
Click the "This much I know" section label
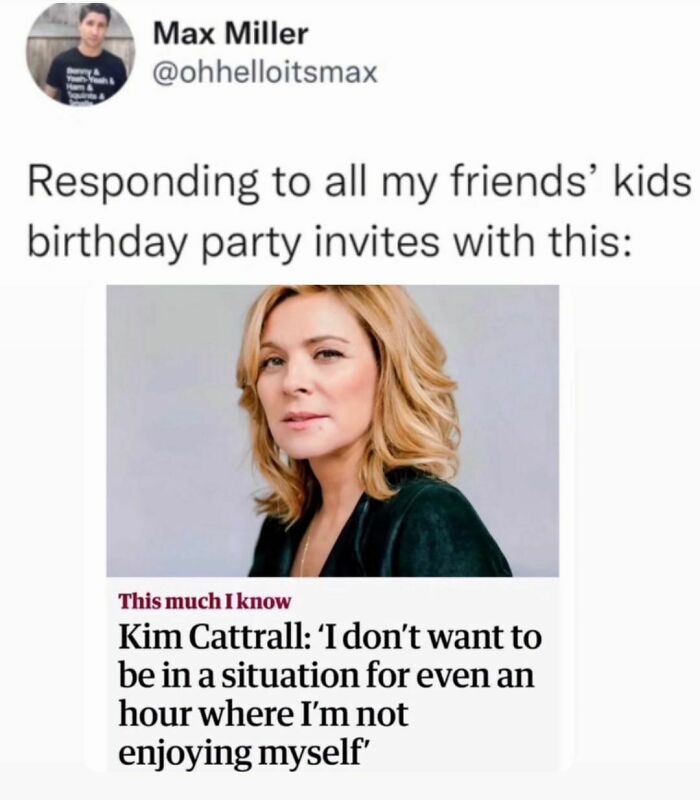pyautogui.click(x=205, y=601)
